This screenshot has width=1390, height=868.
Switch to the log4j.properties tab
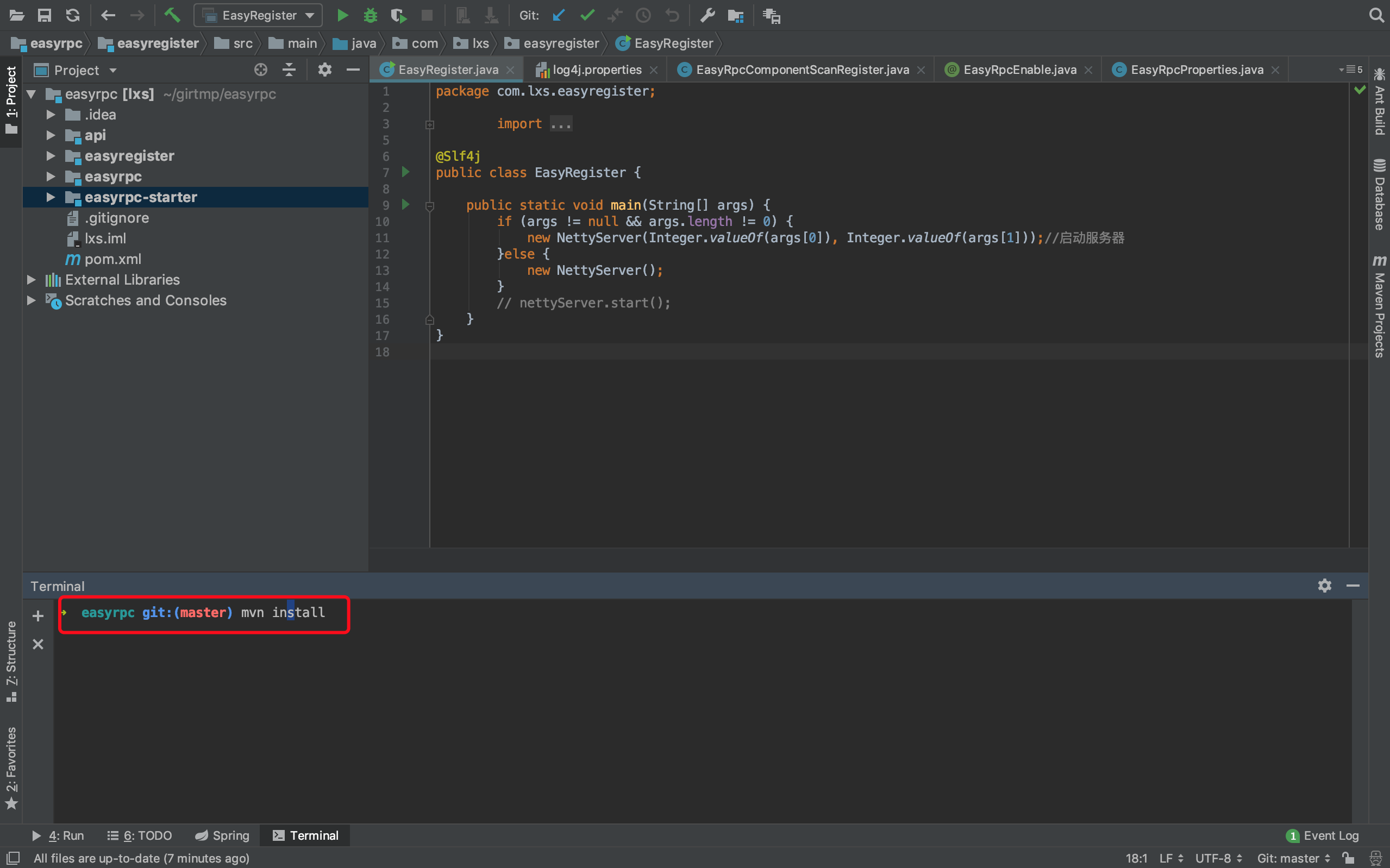coord(596,70)
